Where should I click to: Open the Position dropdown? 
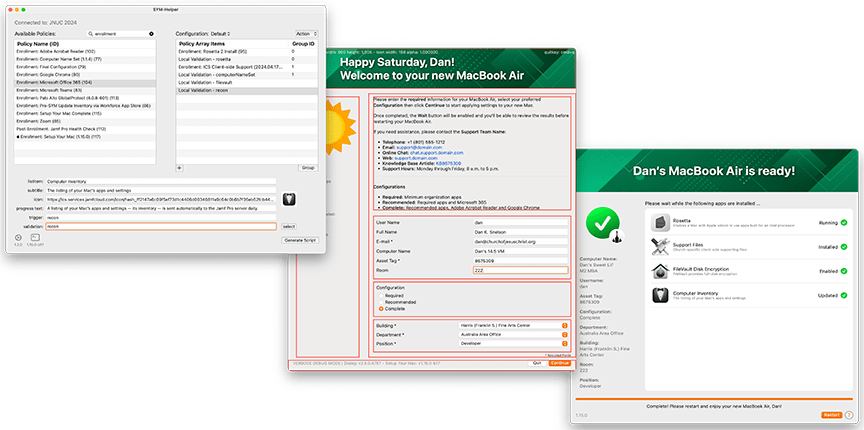point(512,343)
